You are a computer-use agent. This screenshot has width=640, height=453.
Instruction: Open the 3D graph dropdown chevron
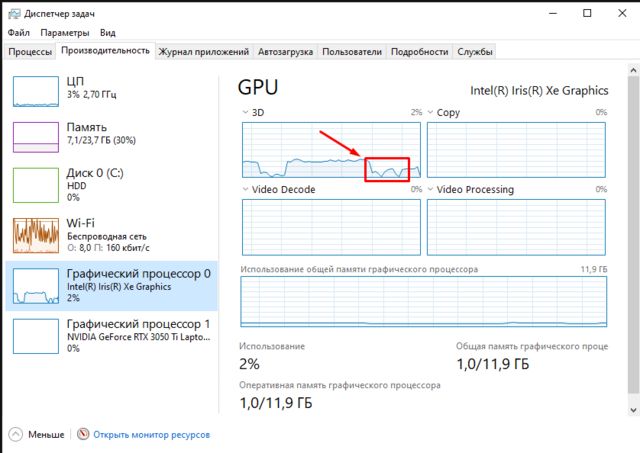coord(246,113)
